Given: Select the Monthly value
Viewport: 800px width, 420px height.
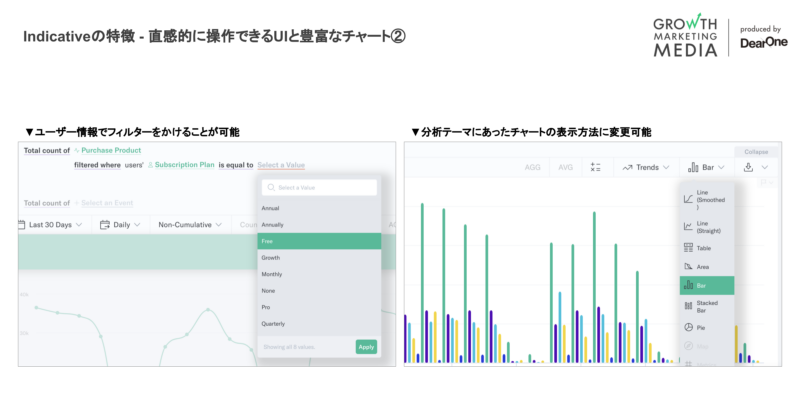Looking at the screenshot, I should [319, 274].
